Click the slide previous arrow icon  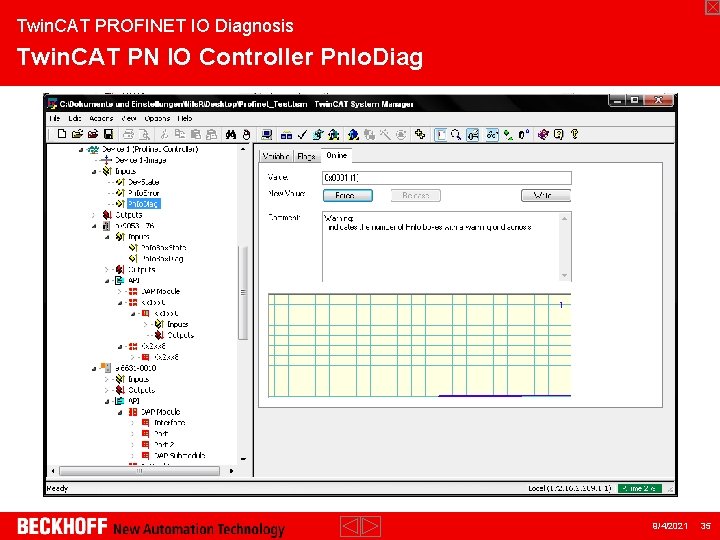click(349, 526)
